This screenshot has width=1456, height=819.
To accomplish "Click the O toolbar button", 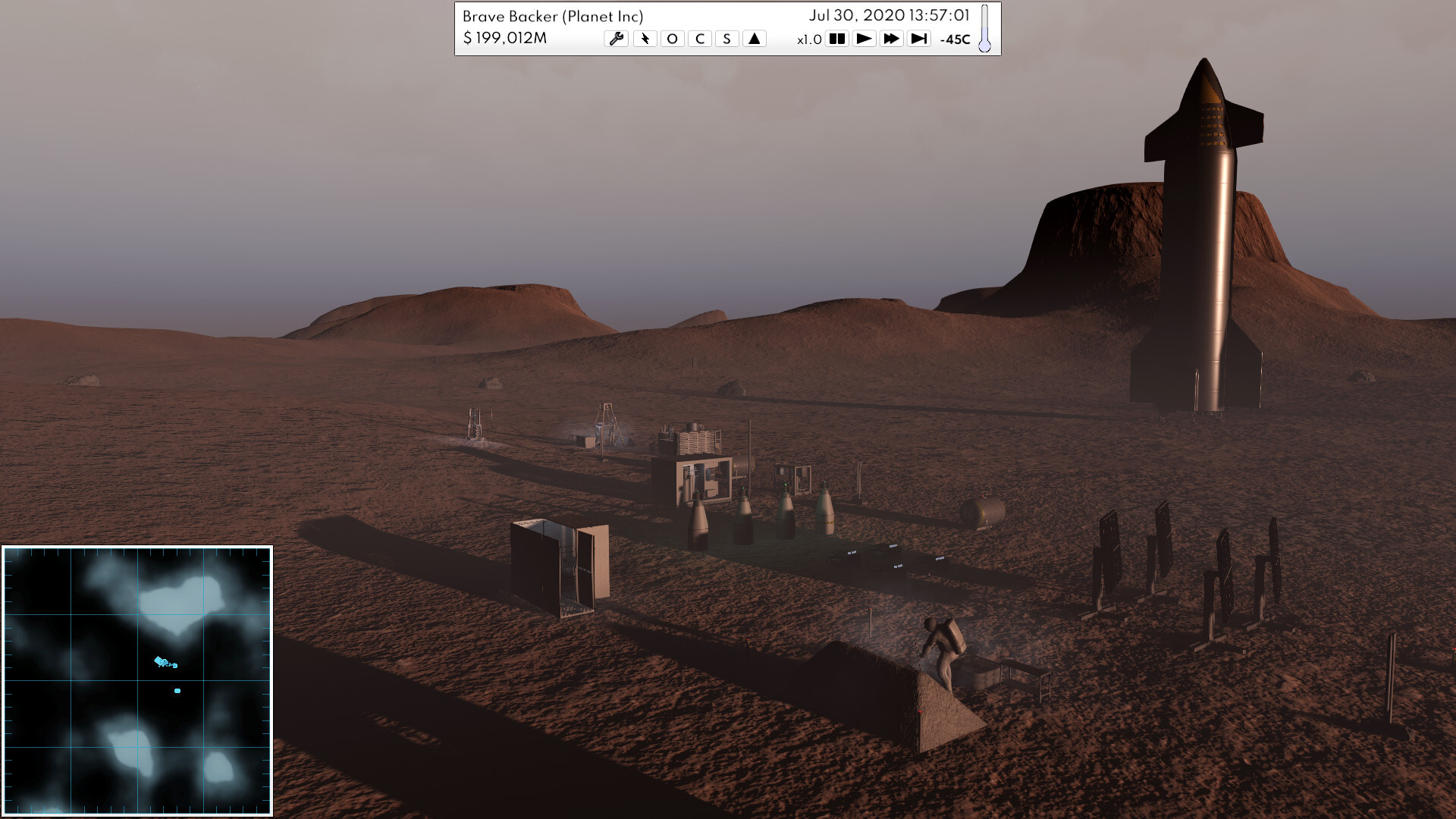I will (x=672, y=39).
